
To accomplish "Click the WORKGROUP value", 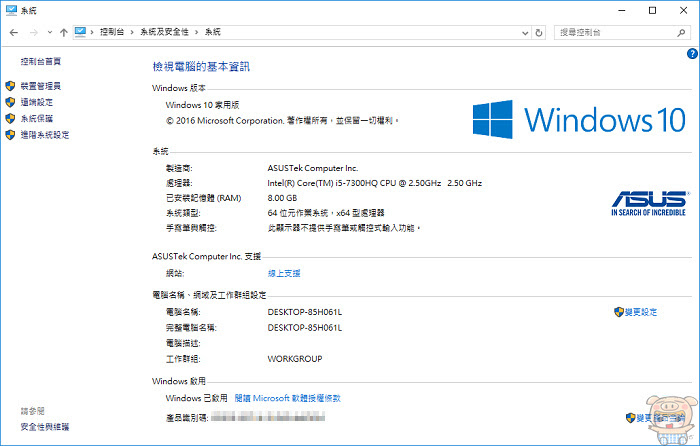I will (x=295, y=359).
